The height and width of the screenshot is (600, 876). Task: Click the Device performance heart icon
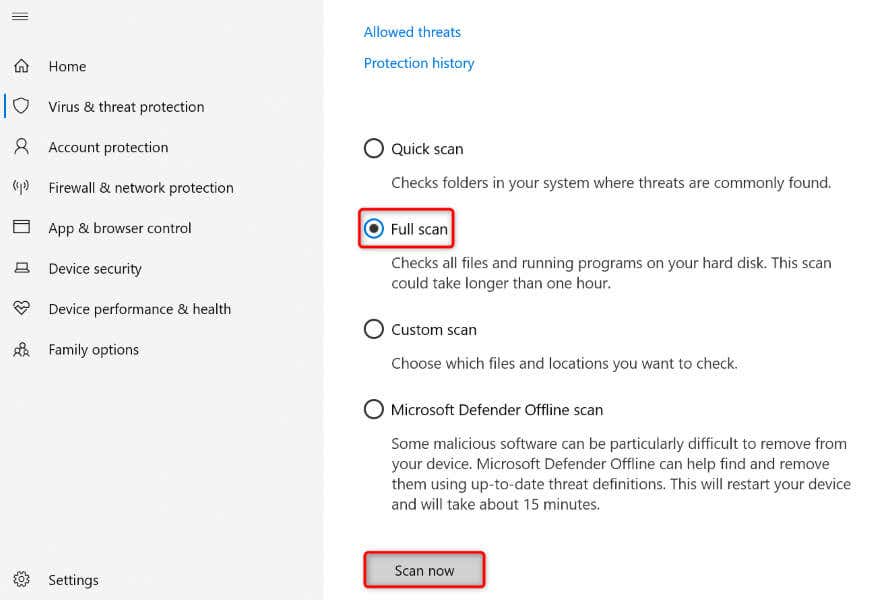pos(21,308)
